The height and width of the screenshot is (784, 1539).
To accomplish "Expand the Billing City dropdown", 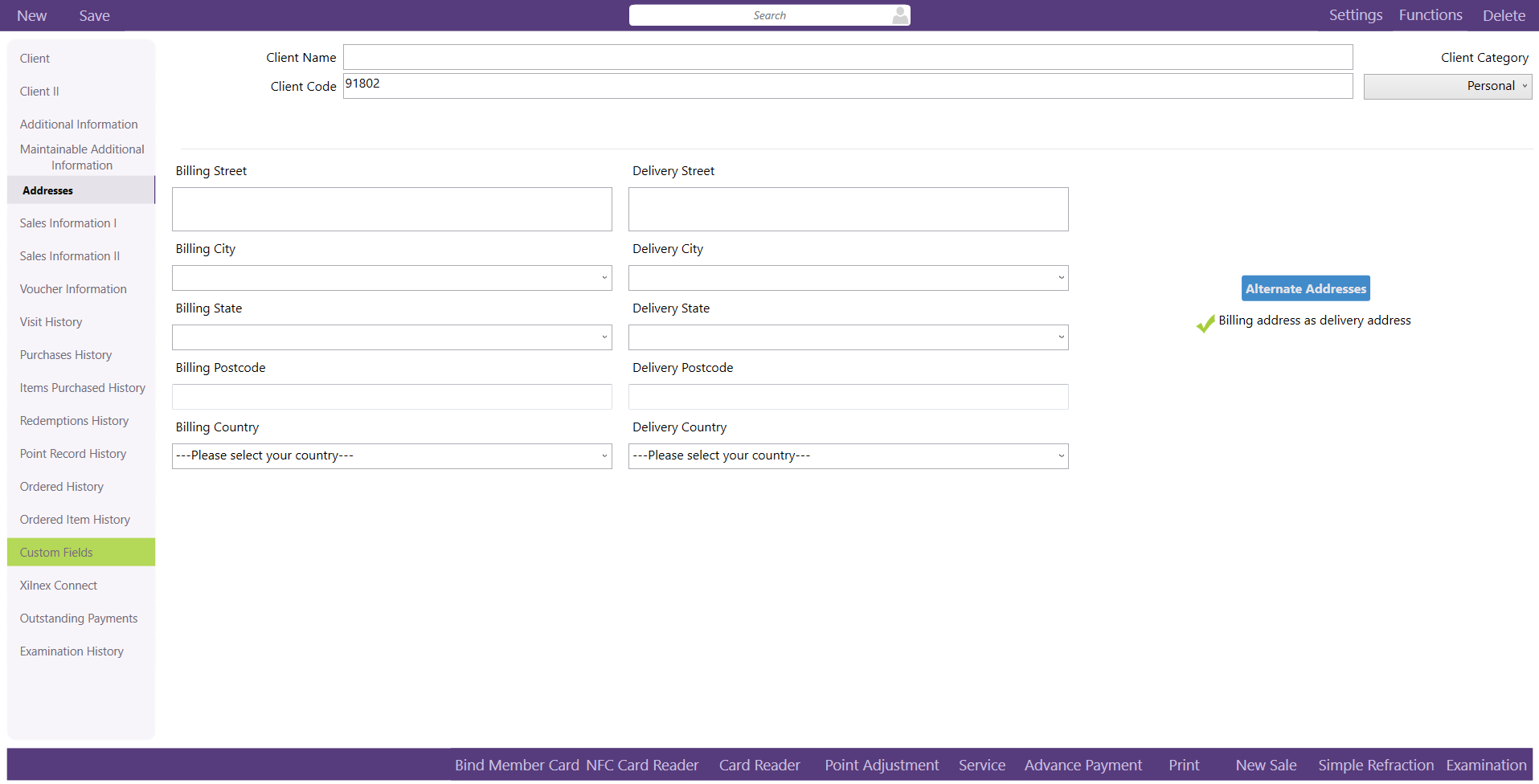I will 391,278.
